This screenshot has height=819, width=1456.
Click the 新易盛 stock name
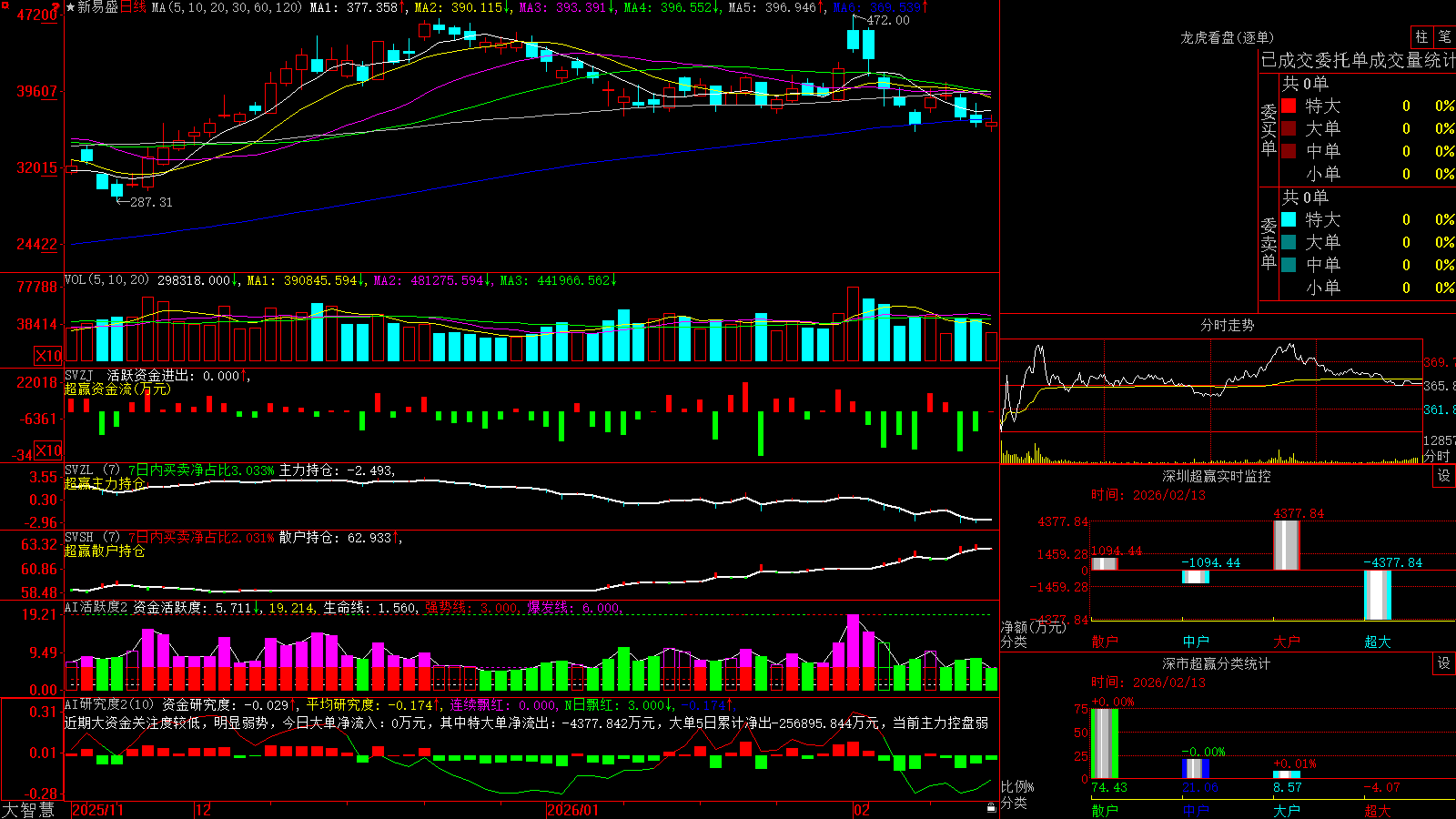coord(98,7)
